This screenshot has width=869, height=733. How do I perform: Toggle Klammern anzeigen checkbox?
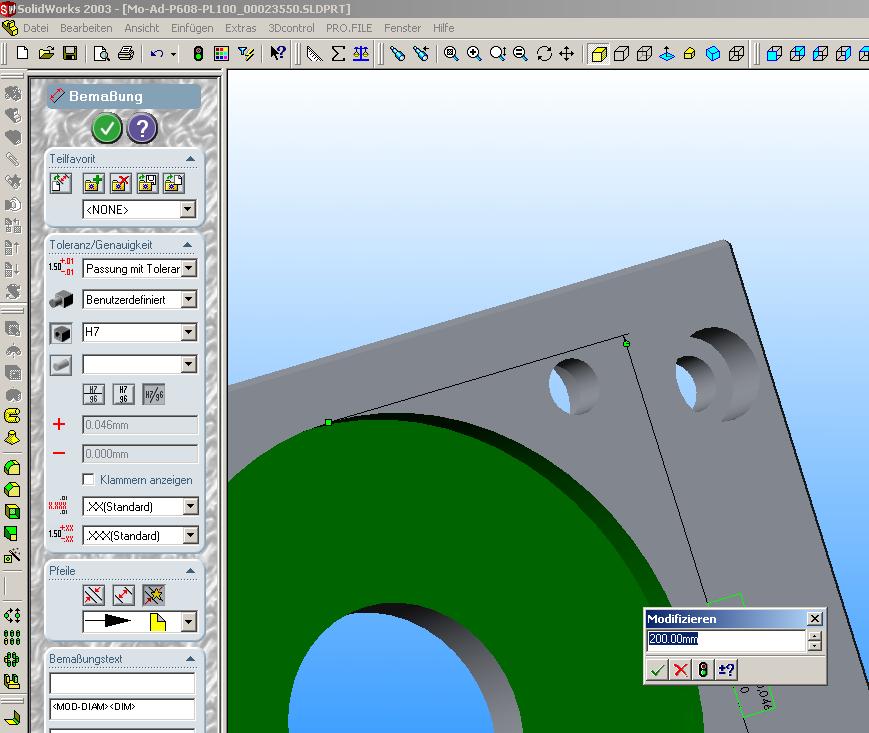coord(88,479)
